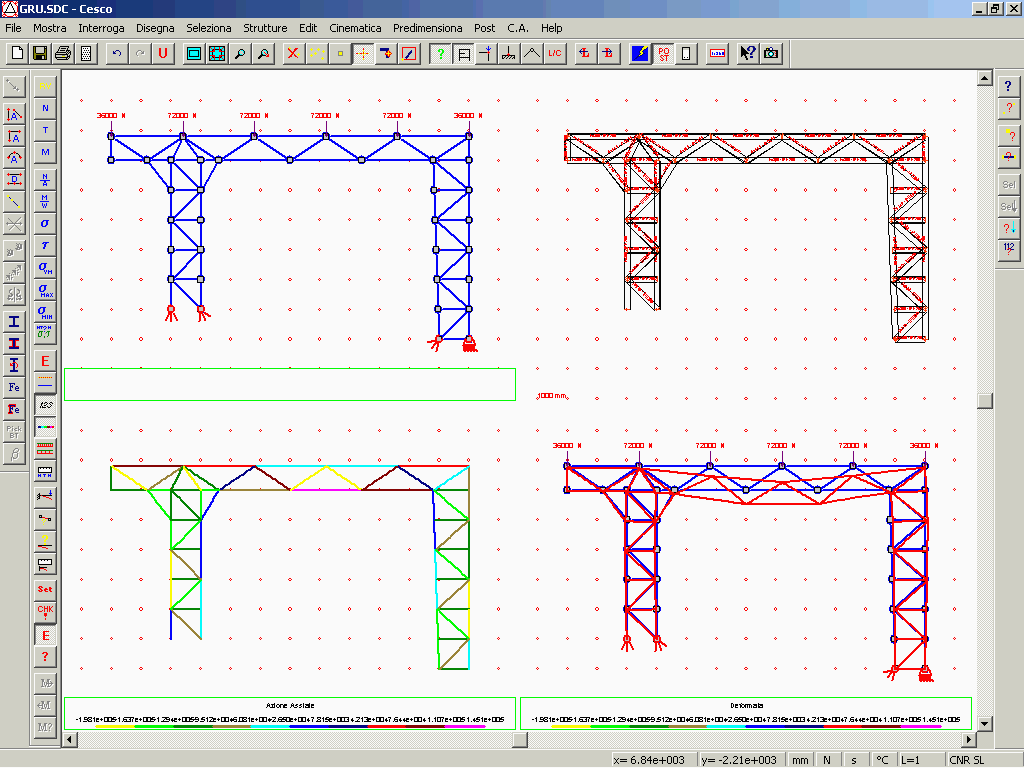Image resolution: width=1024 pixels, height=768 pixels.
Task: Toggle the POST processing mode button
Action: click(x=663, y=53)
